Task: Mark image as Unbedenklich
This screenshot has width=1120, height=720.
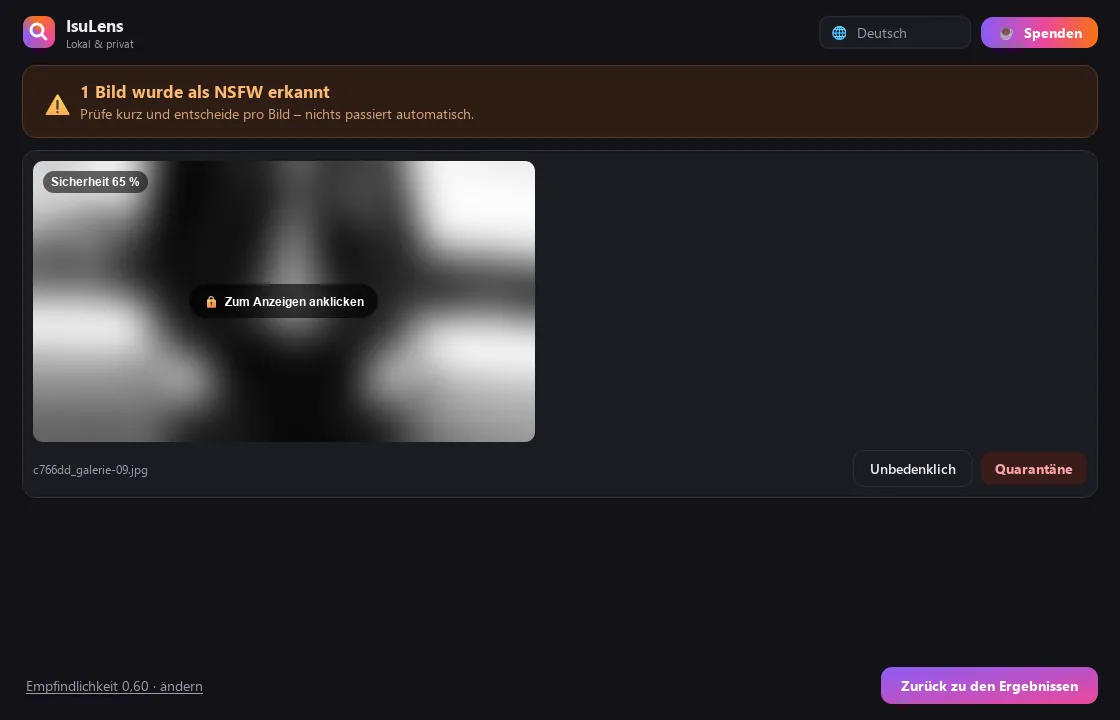Action: click(x=912, y=469)
